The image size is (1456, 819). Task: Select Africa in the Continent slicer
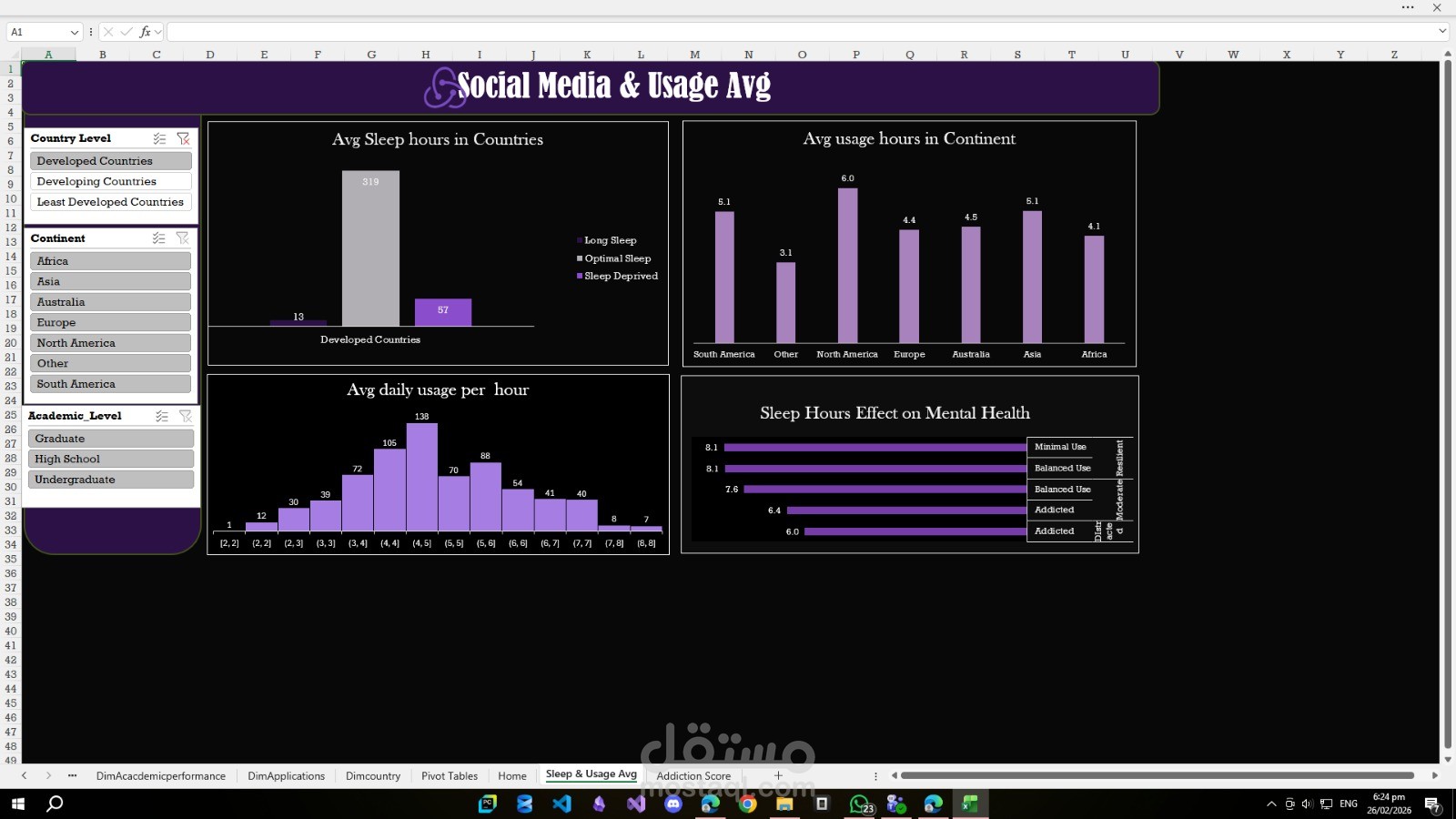coord(110,260)
